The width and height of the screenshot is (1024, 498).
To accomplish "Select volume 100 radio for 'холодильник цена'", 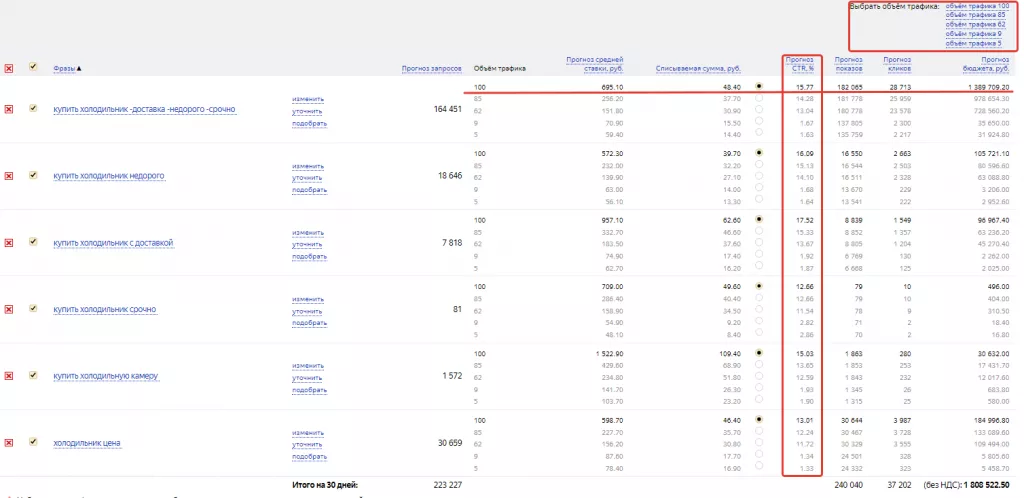I will 759,420.
